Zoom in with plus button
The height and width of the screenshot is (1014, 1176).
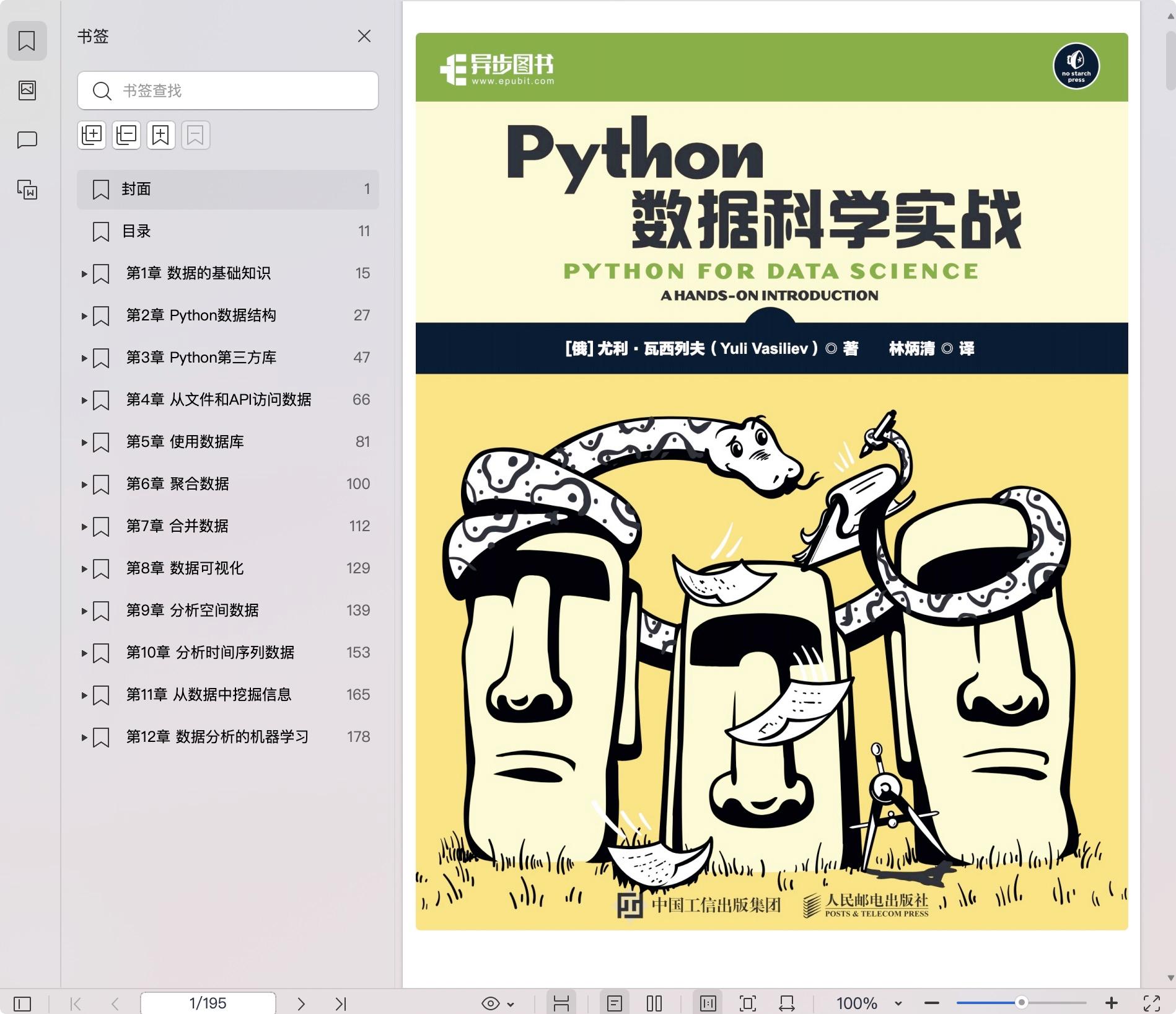1112,1003
